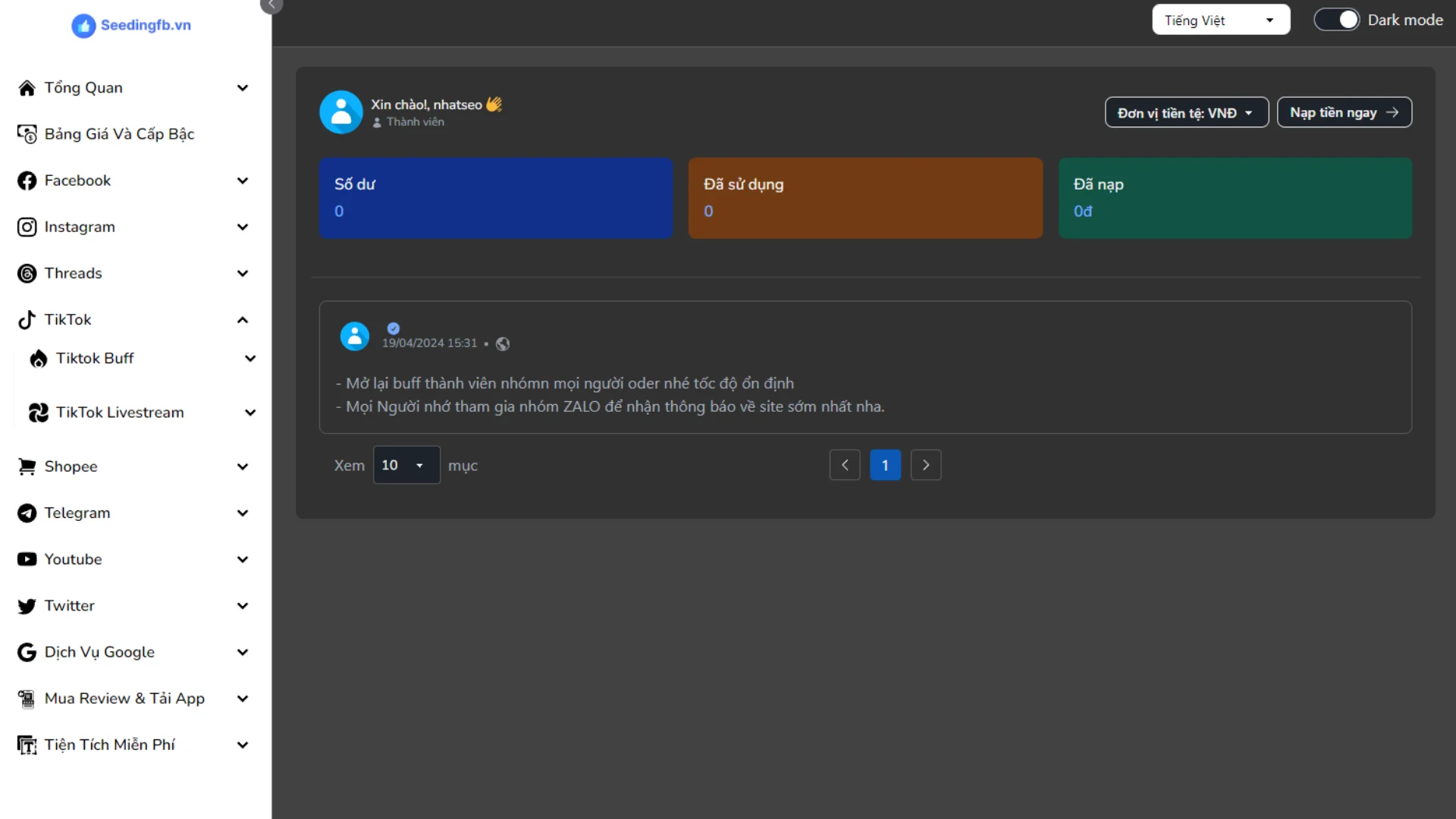This screenshot has width=1456, height=819.
Task: Click the TikTok Livestream icon
Action: (38, 413)
